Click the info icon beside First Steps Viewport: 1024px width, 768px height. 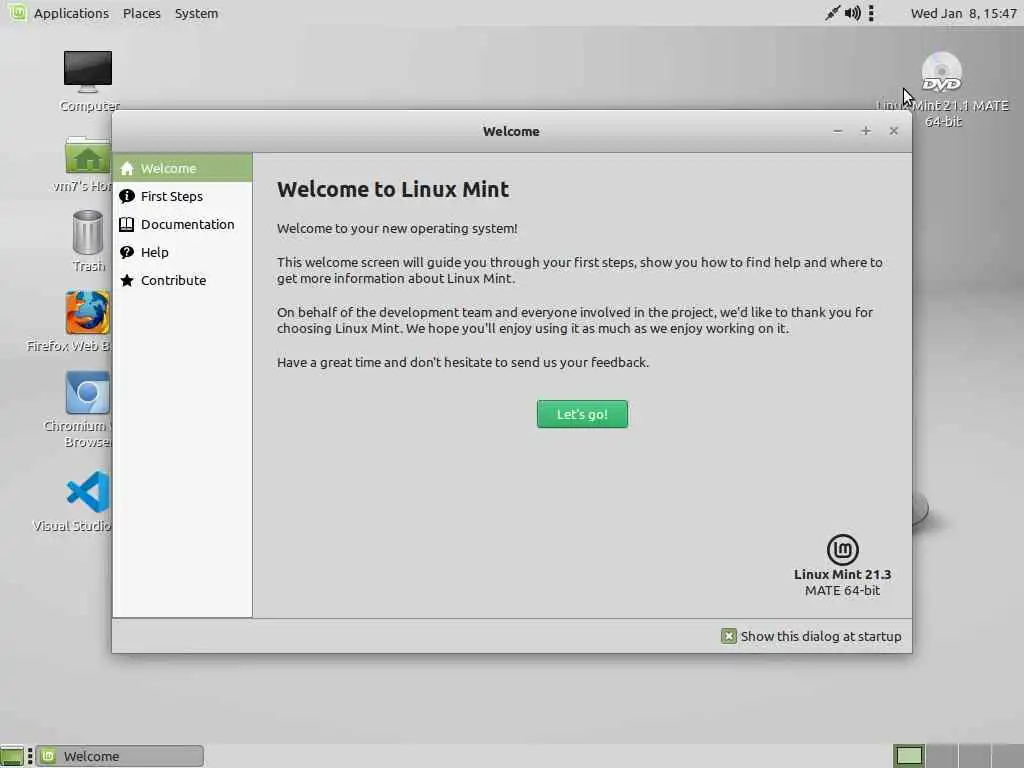tap(127, 196)
